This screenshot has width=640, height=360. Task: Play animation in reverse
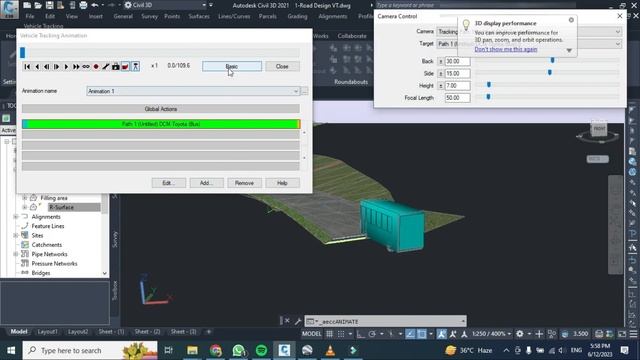coord(37,66)
